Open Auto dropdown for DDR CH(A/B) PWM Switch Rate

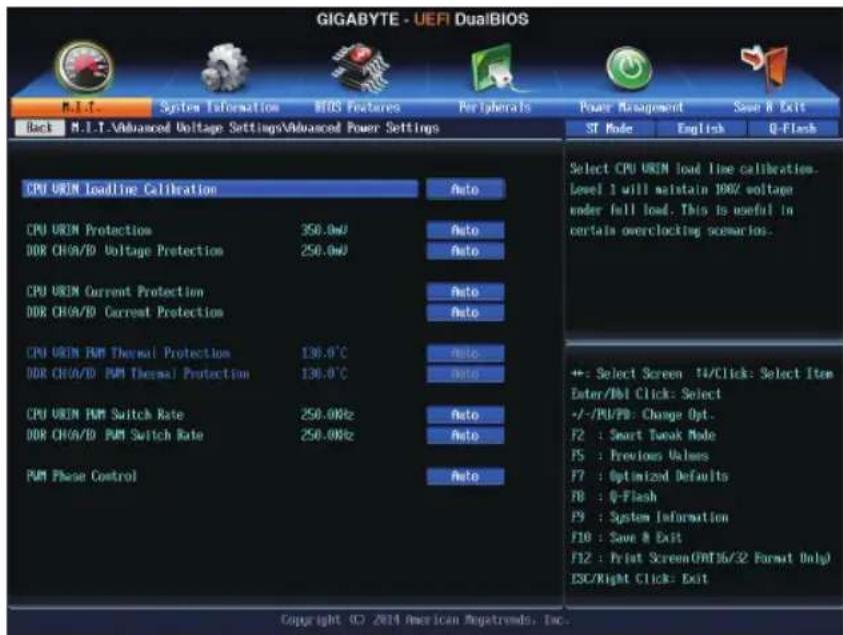point(466,436)
